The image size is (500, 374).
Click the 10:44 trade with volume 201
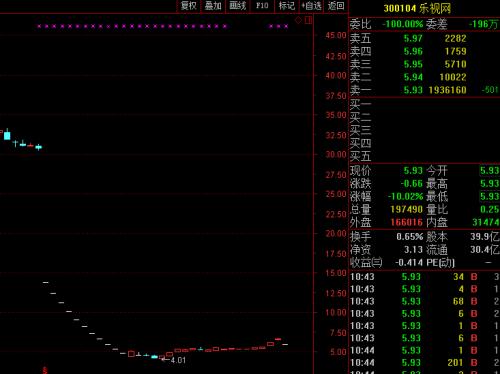point(424,363)
